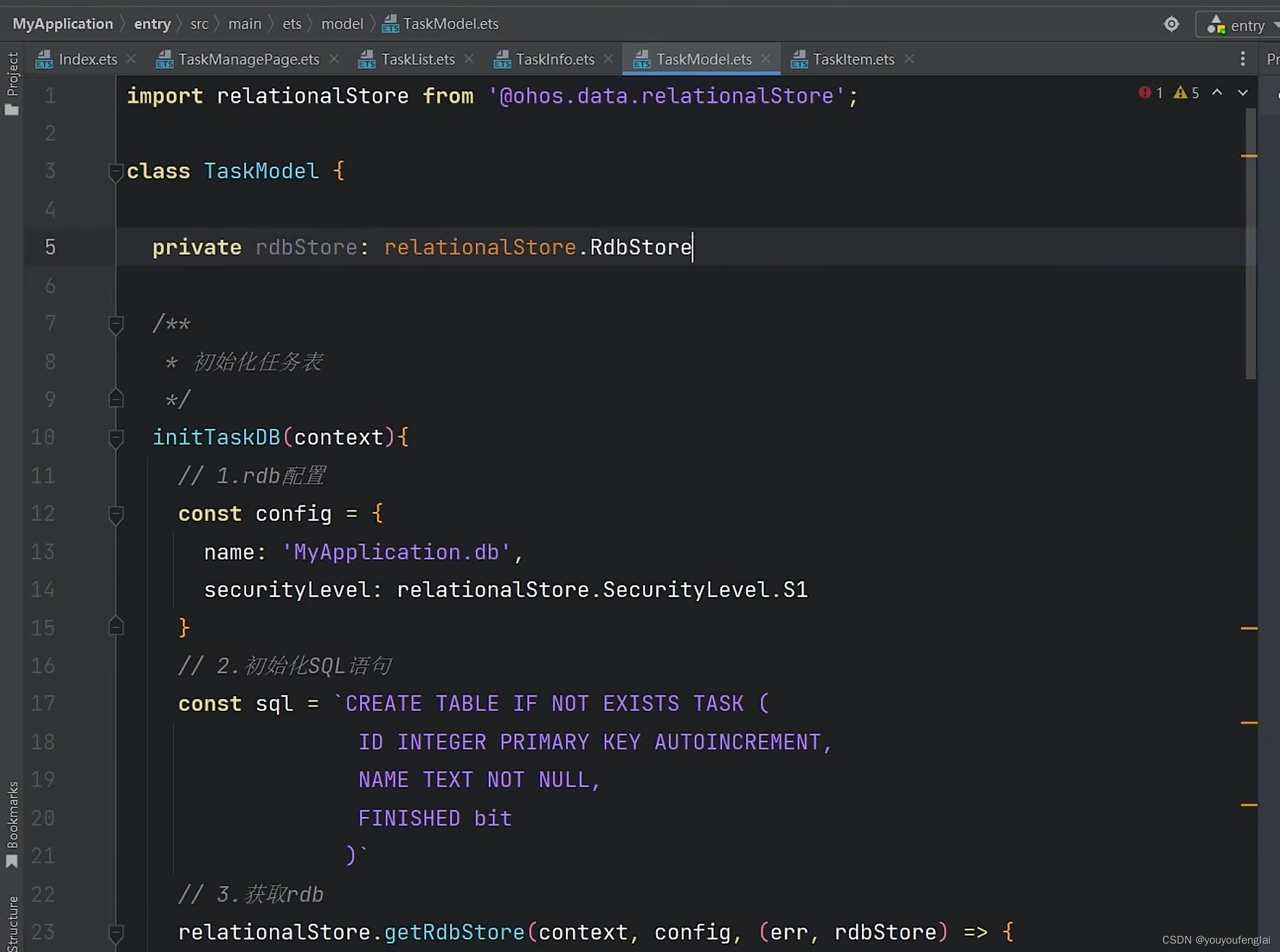Image resolution: width=1280 pixels, height=952 pixels.
Task: Click the error count indicator
Action: (1151, 93)
